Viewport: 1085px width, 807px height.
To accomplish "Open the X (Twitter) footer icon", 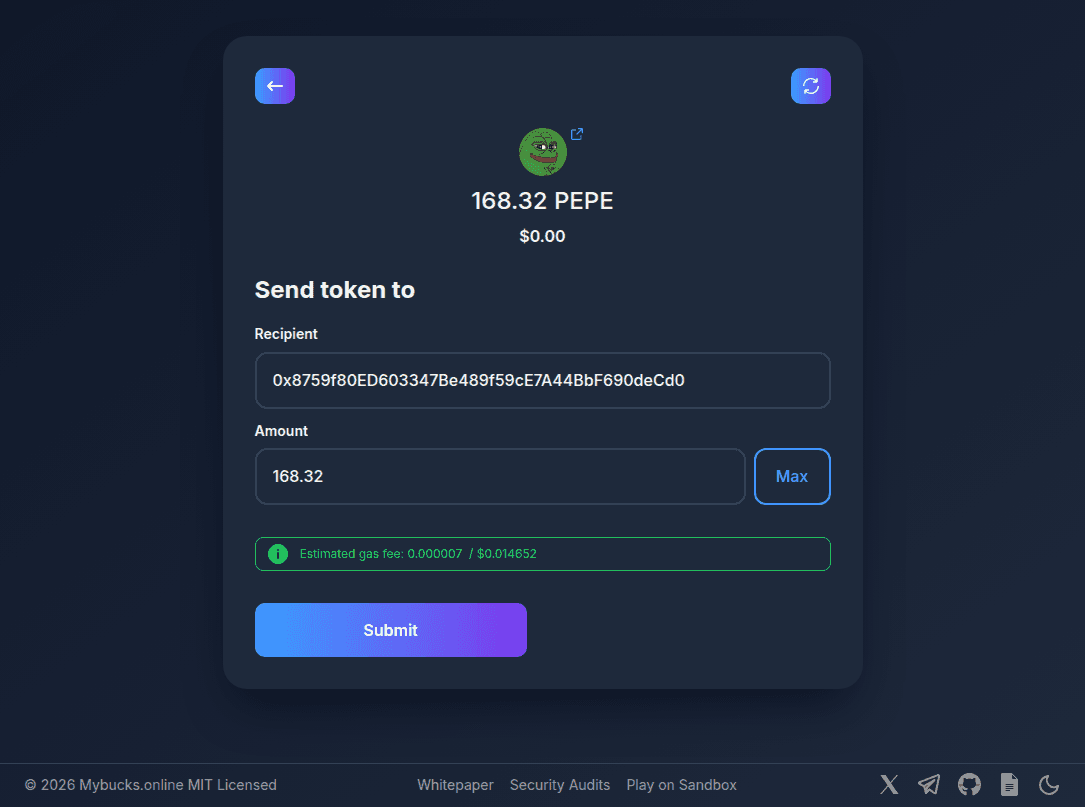I will [889, 784].
